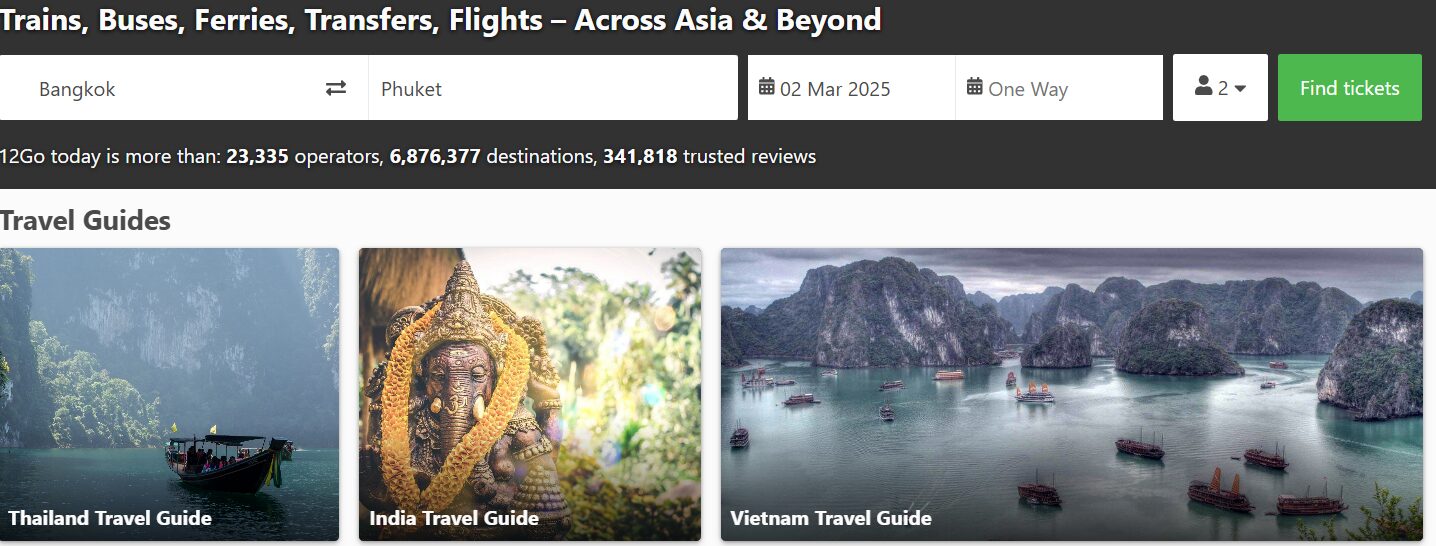Image resolution: width=1436 pixels, height=546 pixels.
Task: Swap origin and destination with arrows icon
Action: 336,88
